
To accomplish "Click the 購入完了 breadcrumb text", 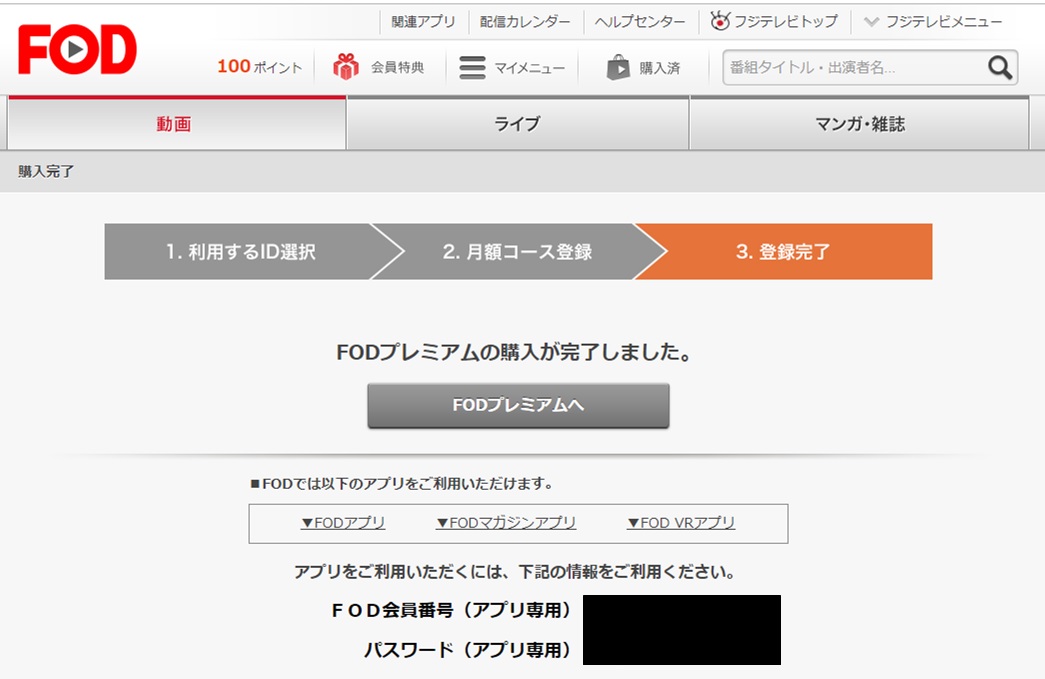I will (x=46, y=171).
